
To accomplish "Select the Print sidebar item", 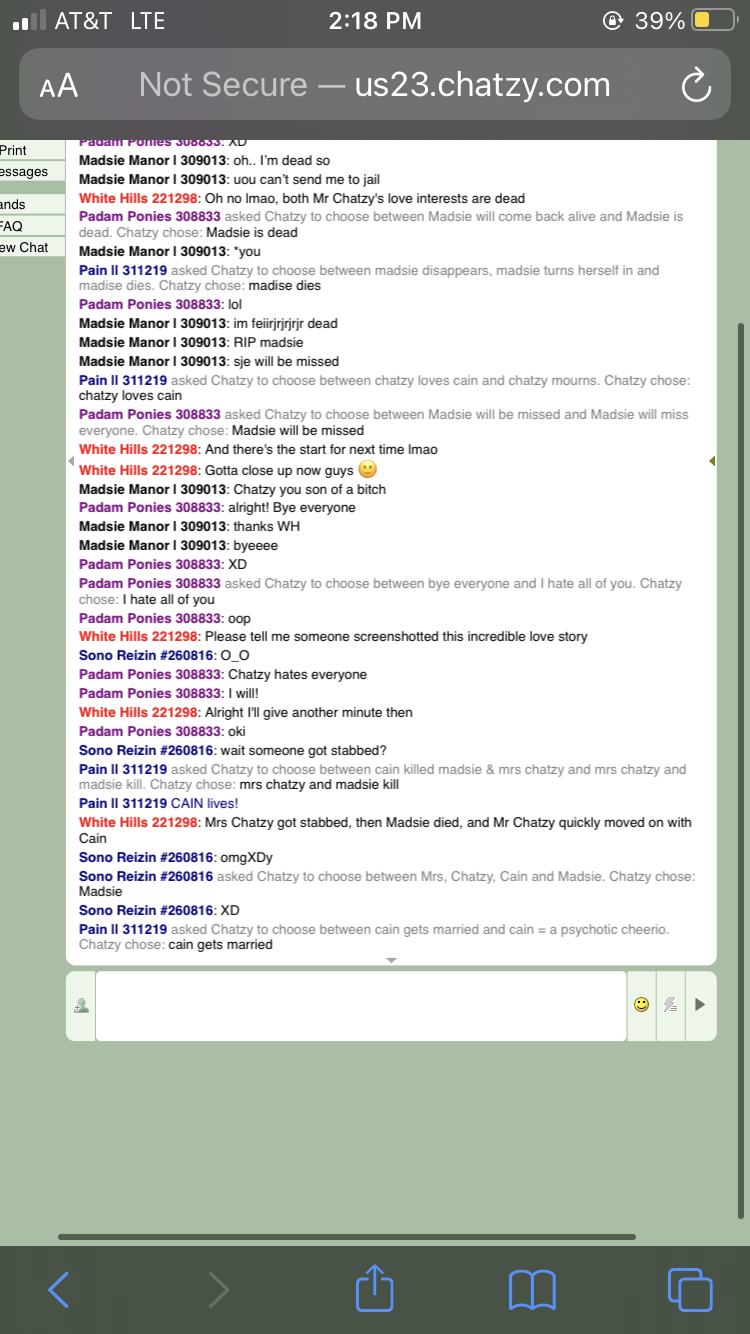I will (x=14, y=150).
